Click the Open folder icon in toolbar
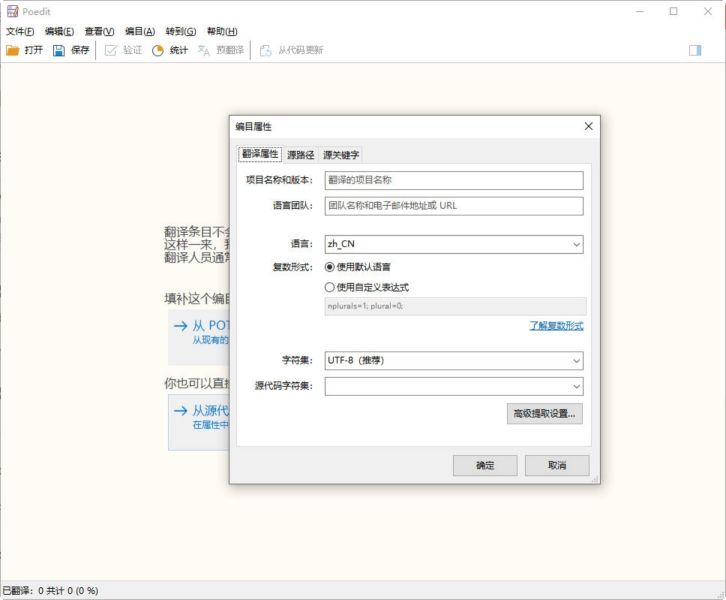The height and width of the screenshot is (600, 726). [x=13, y=50]
